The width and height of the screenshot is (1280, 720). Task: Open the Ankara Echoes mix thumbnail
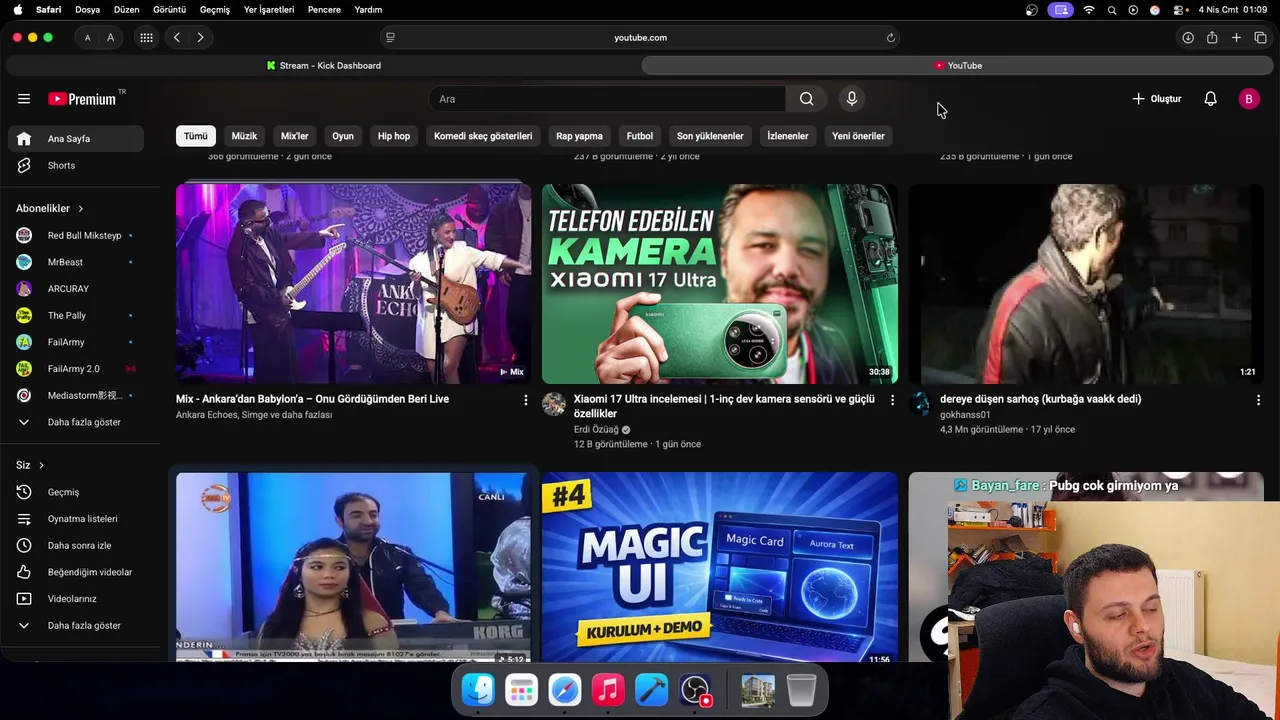[x=353, y=283]
